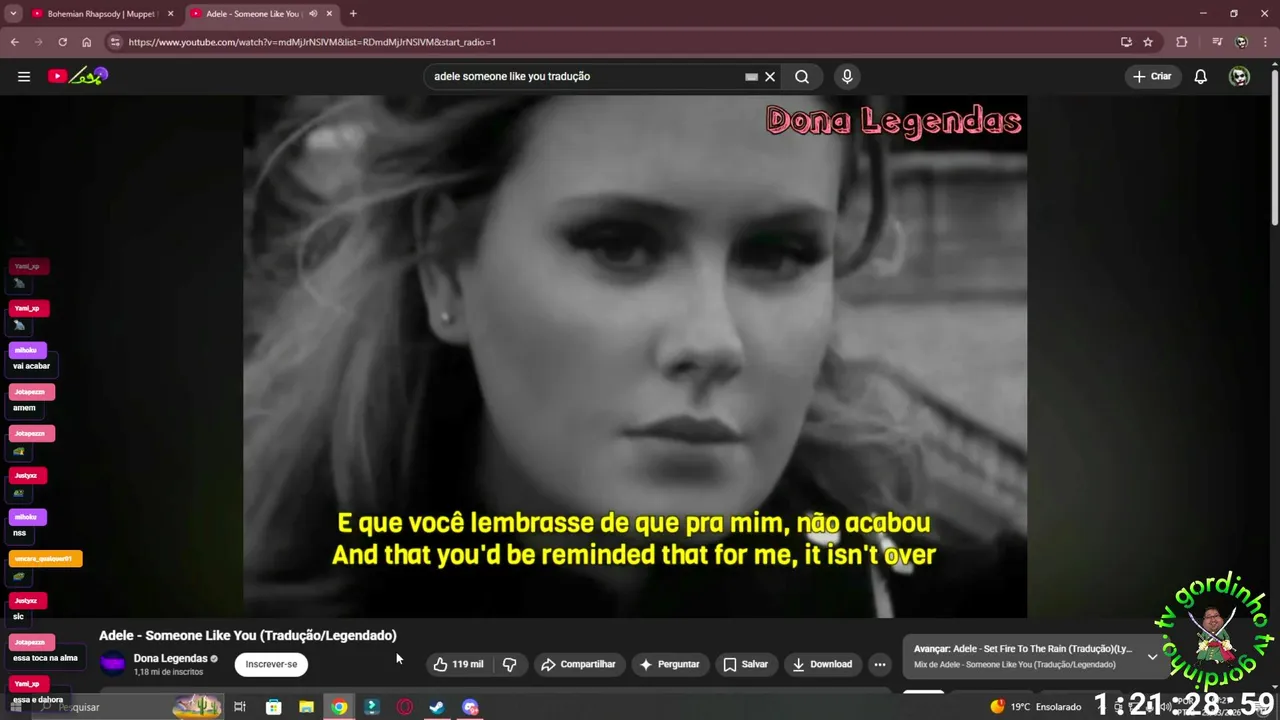This screenshot has width=1280, height=720.
Task: Open the tab search dropdown
Action: [x=13, y=14]
